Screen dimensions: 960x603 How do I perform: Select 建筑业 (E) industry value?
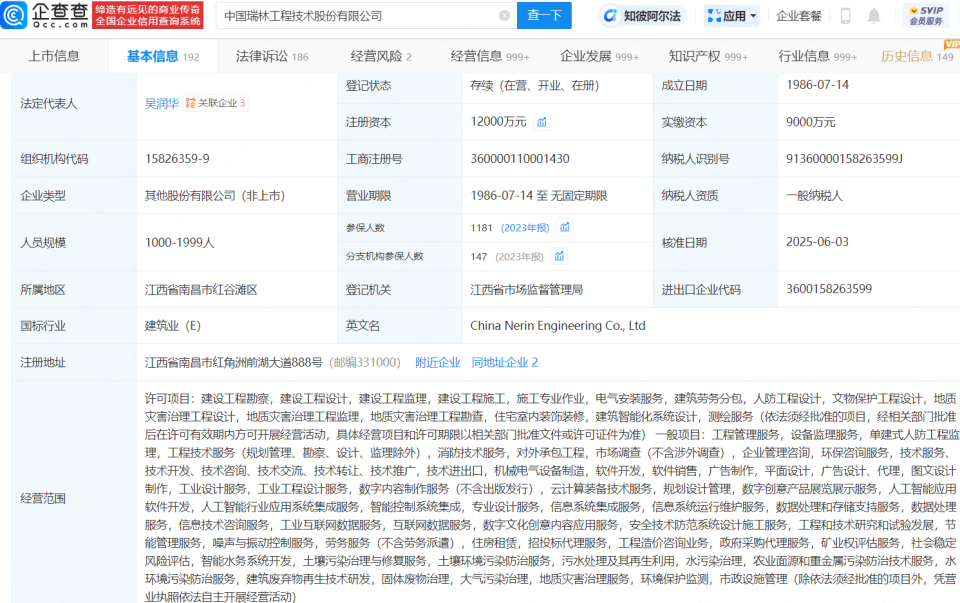point(173,326)
